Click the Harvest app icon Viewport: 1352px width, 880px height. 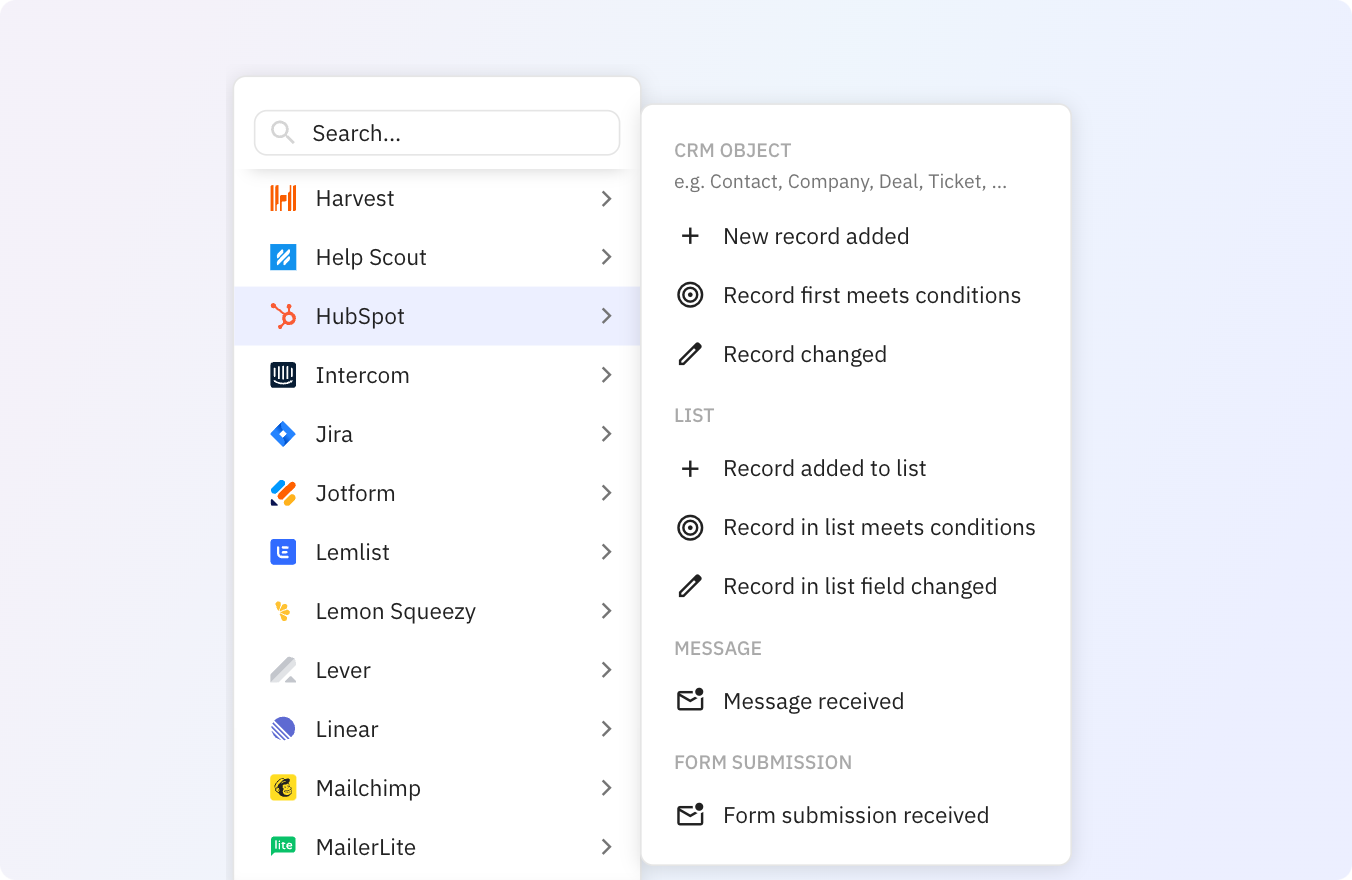[x=283, y=198]
